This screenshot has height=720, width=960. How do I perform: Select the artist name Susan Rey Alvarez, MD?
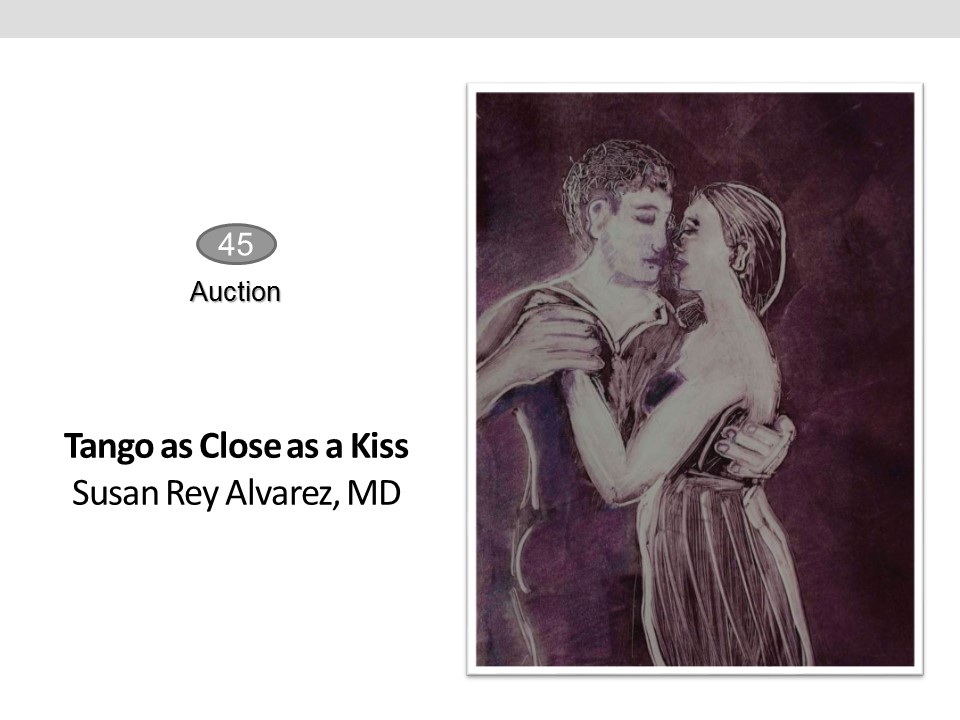[x=236, y=493]
